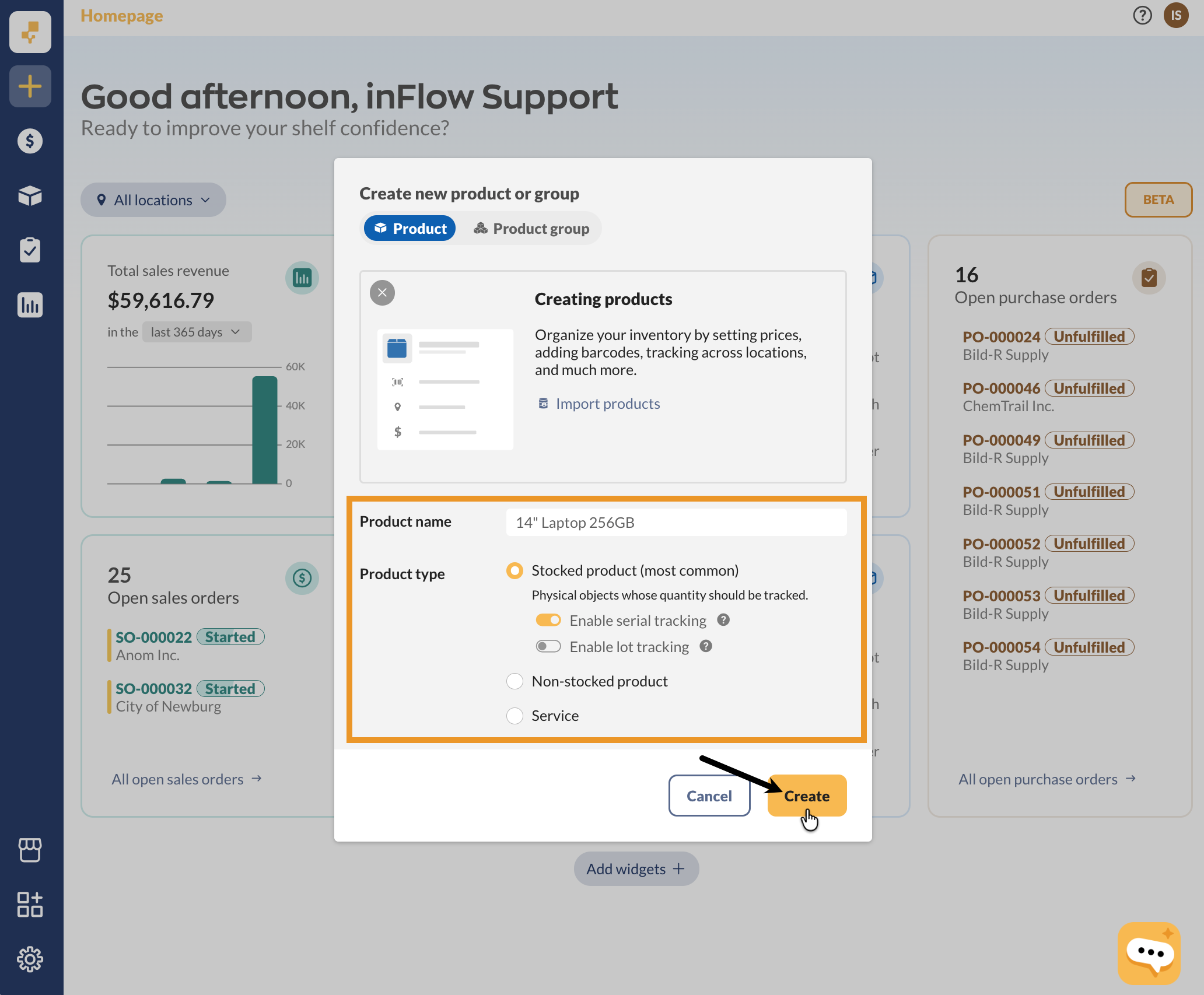The image size is (1204, 995).
Task: Select the Product tab
Action: point(410,229)
